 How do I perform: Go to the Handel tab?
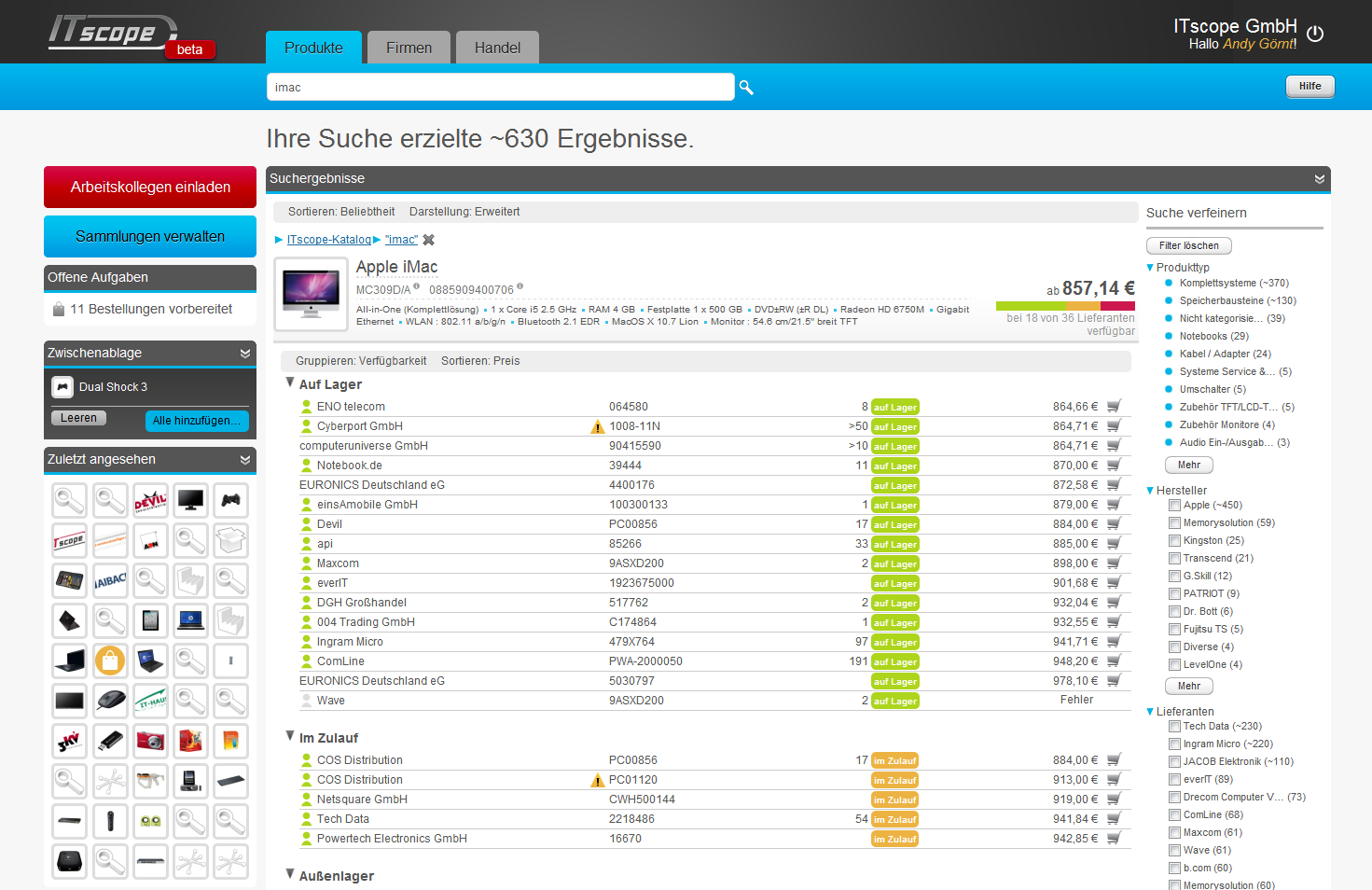497,48
